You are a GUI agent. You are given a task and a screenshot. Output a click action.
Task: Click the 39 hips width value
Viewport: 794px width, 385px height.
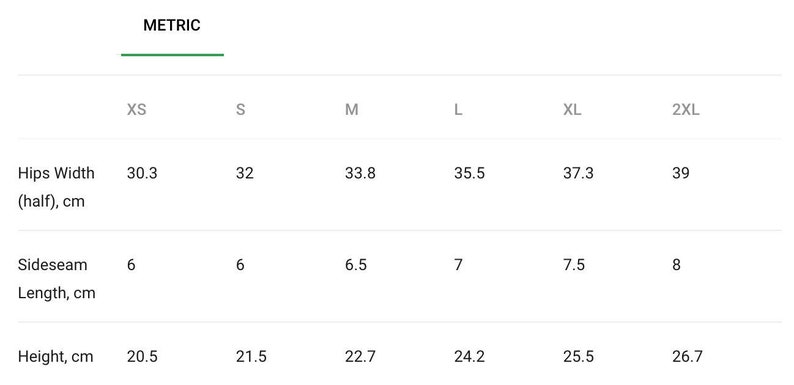tap(681, 173)
